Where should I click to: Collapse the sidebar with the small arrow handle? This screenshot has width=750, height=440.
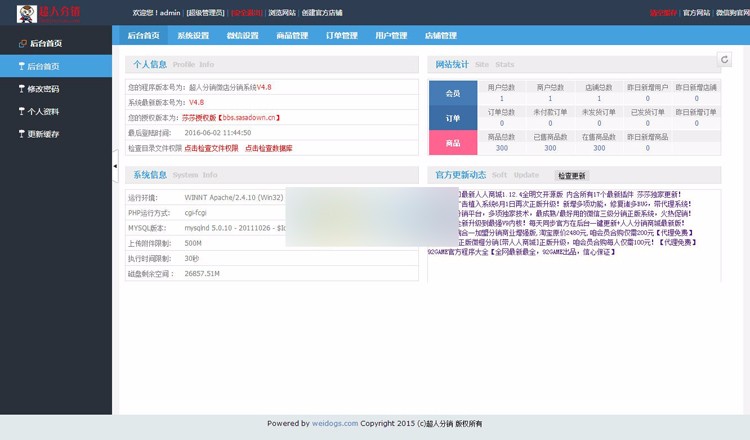pyautogui.click(x=115, y=166)
